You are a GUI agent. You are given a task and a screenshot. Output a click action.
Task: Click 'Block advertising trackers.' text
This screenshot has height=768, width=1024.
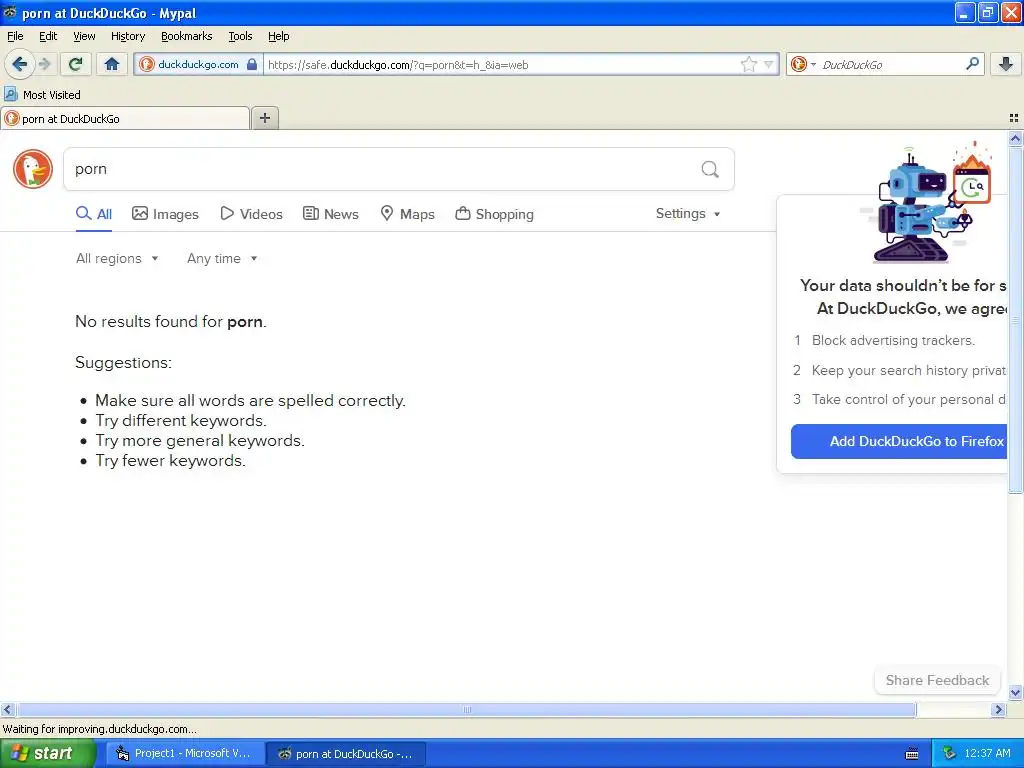point(893,340)
